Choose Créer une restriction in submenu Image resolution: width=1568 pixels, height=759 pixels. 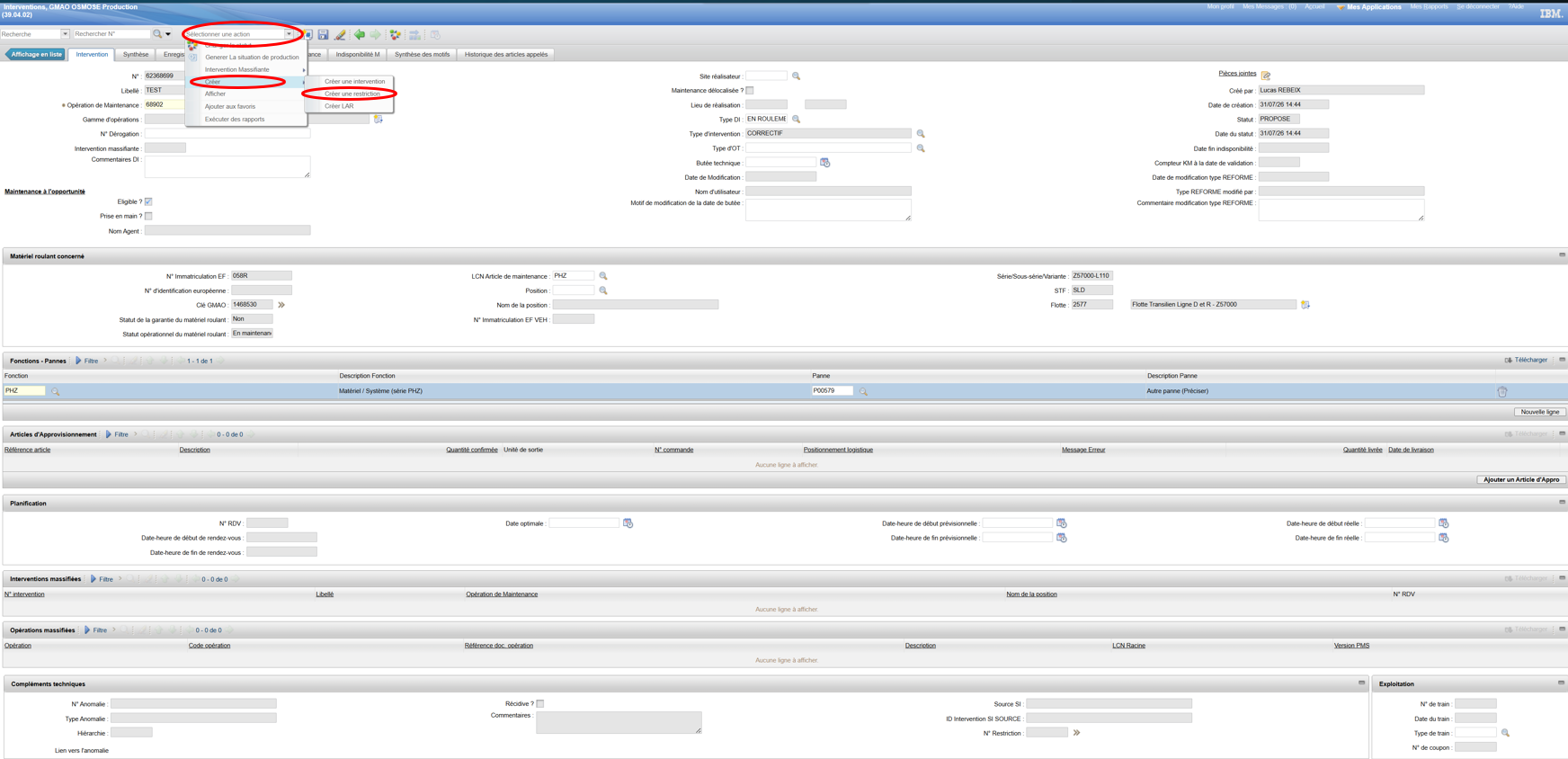click(x=352, y=94)
